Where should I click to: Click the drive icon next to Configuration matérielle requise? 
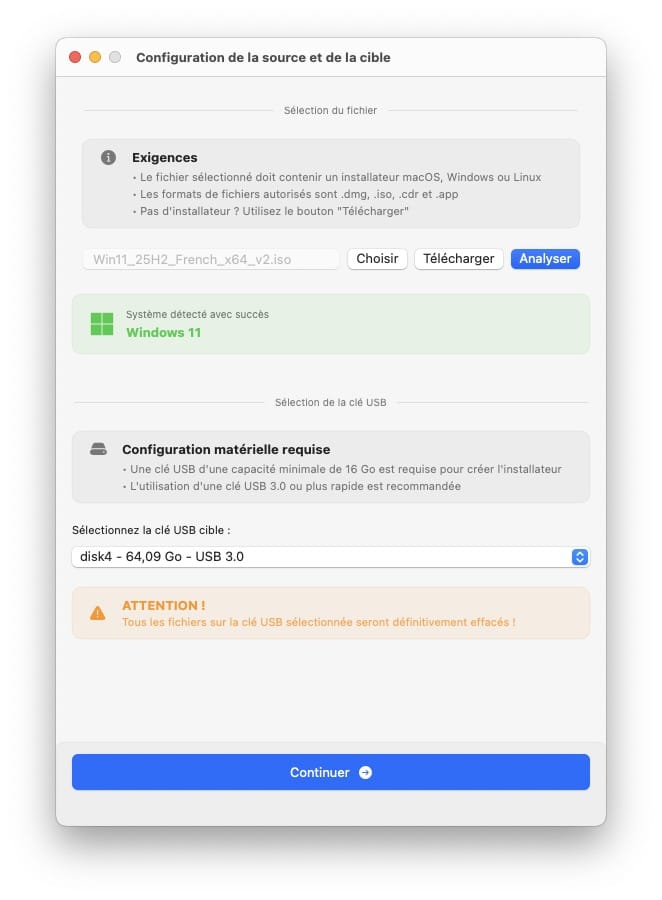coord(98,449)
